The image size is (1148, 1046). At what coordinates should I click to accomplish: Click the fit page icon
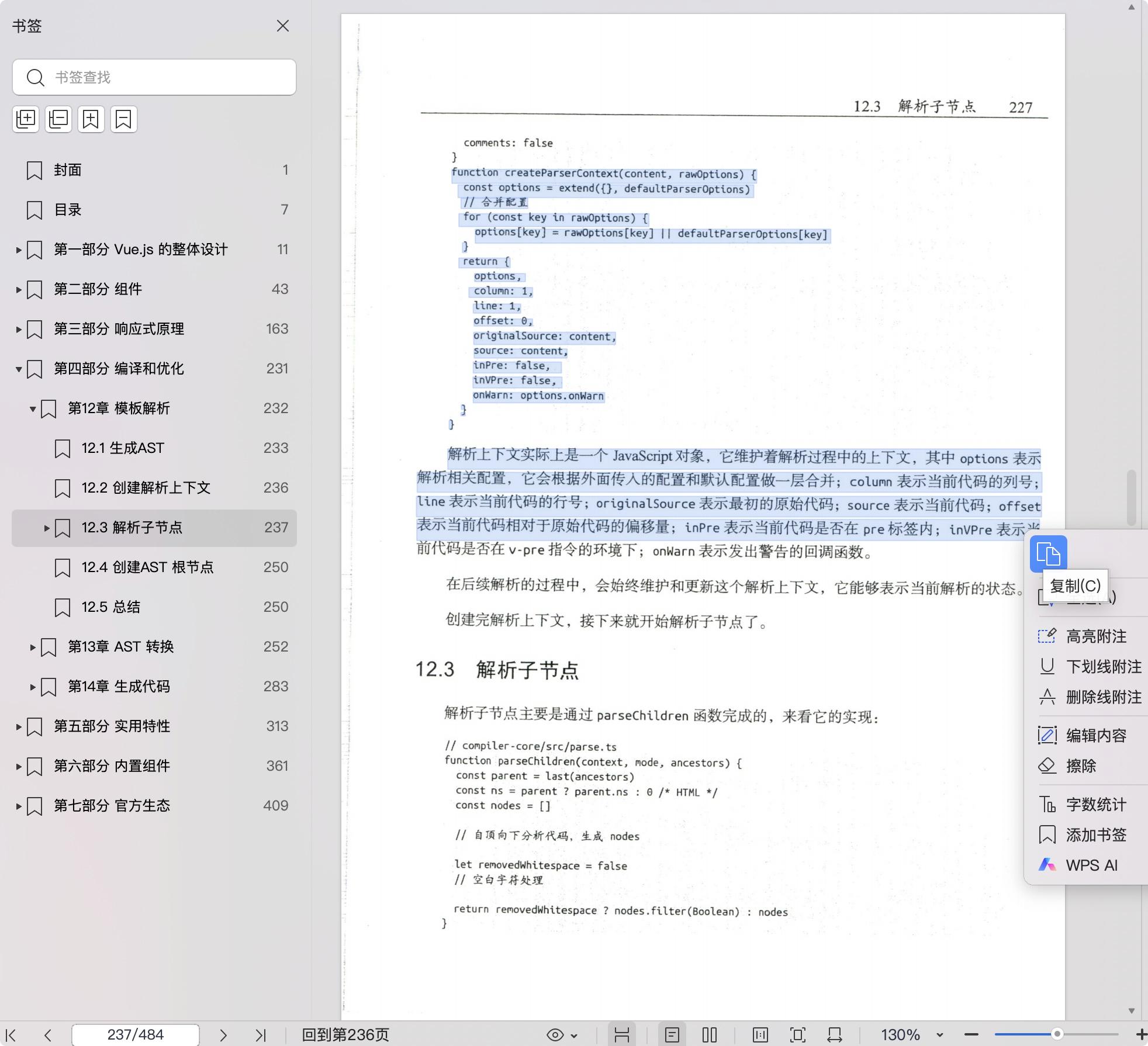click(x=798, y=1035)
